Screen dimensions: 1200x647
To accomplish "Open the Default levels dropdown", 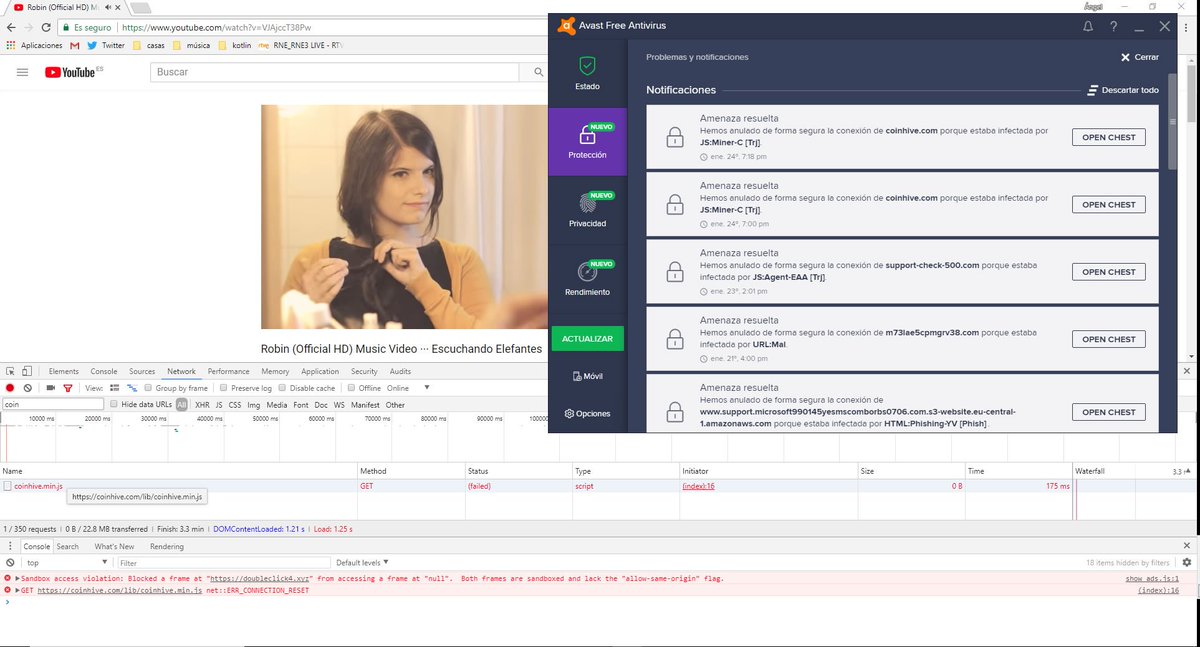I will (362, 563).
